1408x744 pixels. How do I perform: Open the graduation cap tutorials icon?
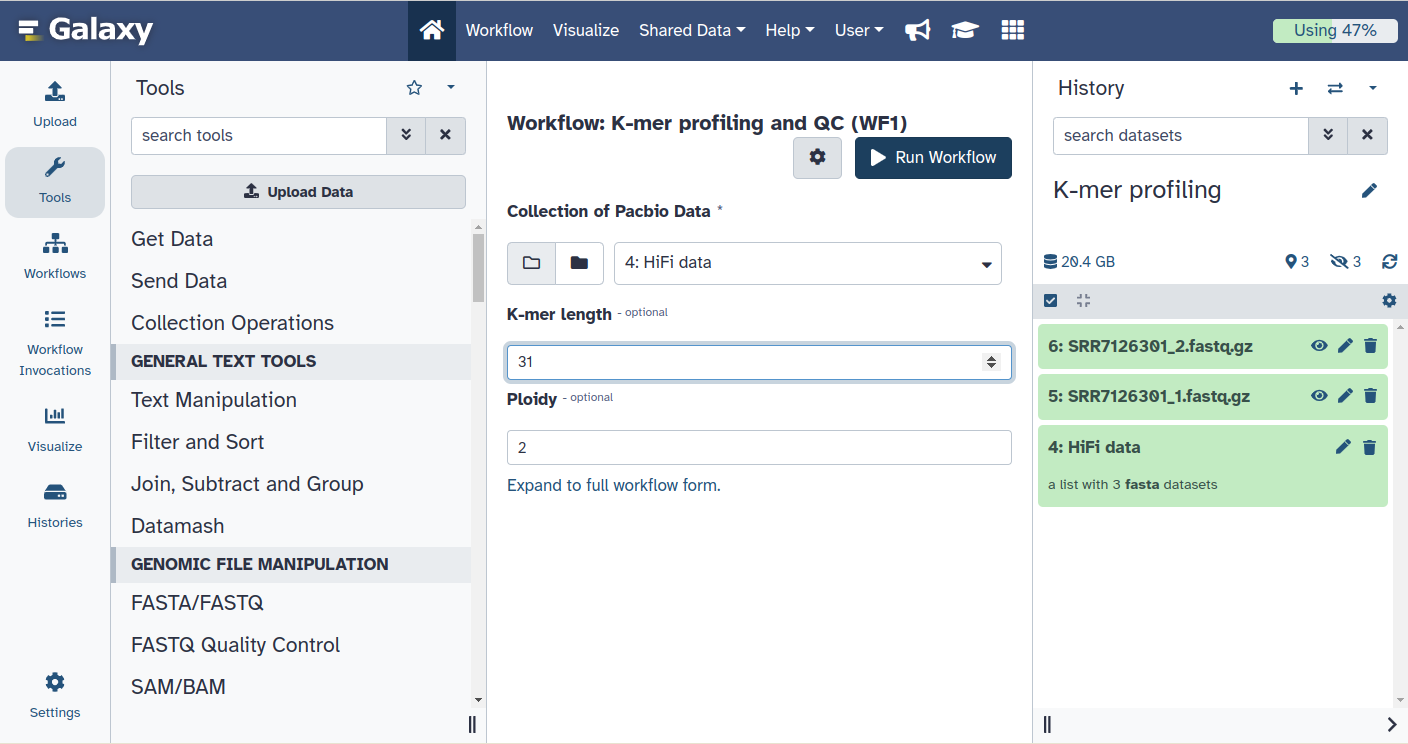[x=964, y=30]
